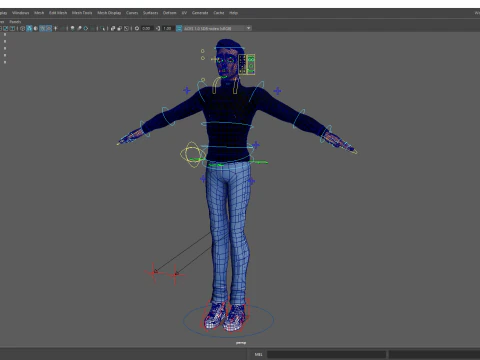Toggle X-ray display icon

pyautogui.click(x=113, y=28)
